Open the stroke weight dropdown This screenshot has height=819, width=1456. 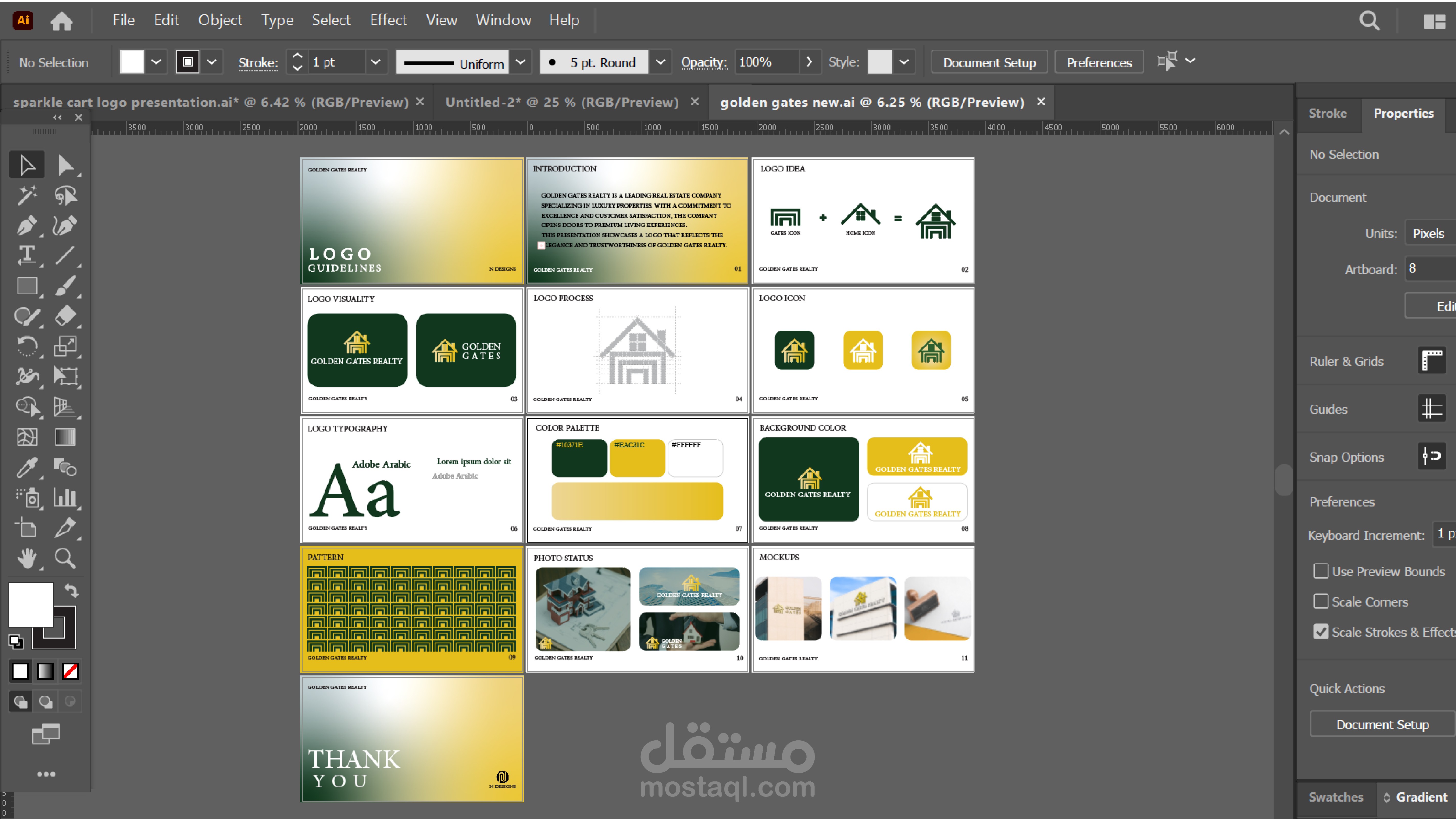(x=375, y=62)
